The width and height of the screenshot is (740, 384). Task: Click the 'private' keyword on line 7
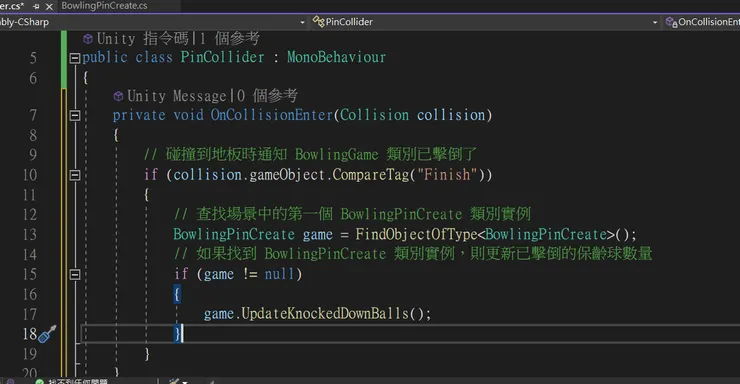click(139, 115)
